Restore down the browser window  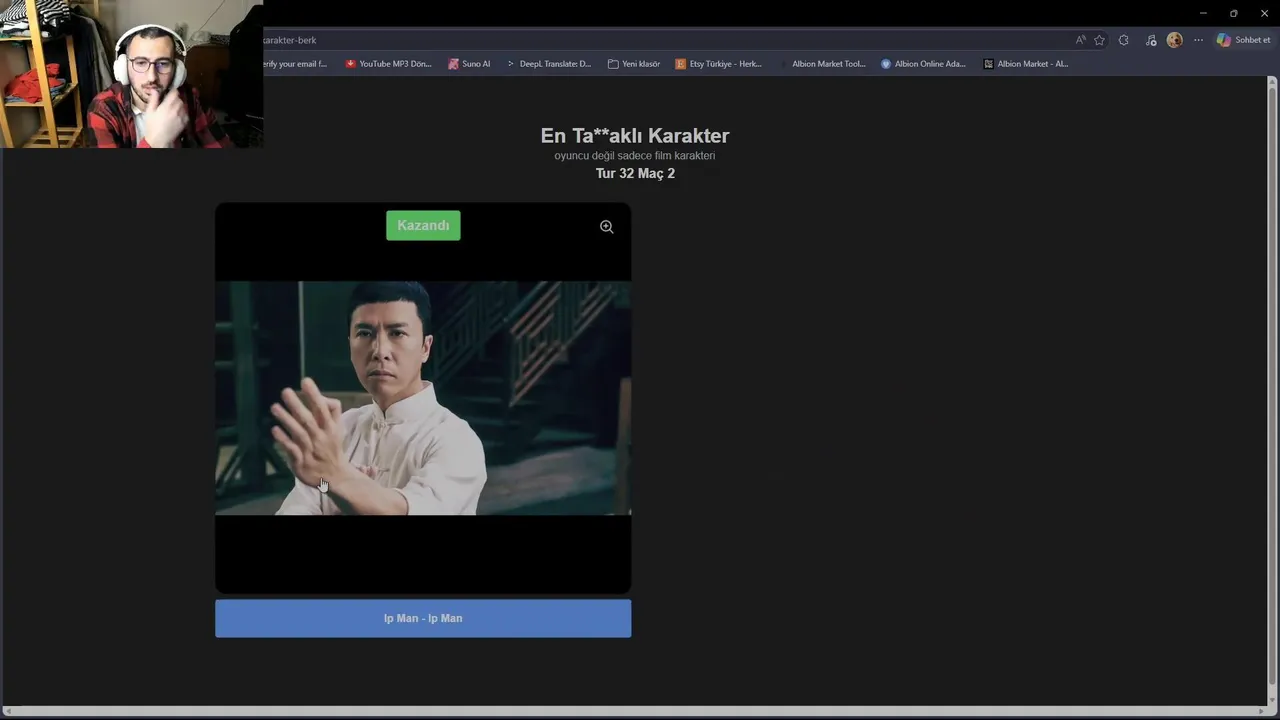click(1233, 13)
